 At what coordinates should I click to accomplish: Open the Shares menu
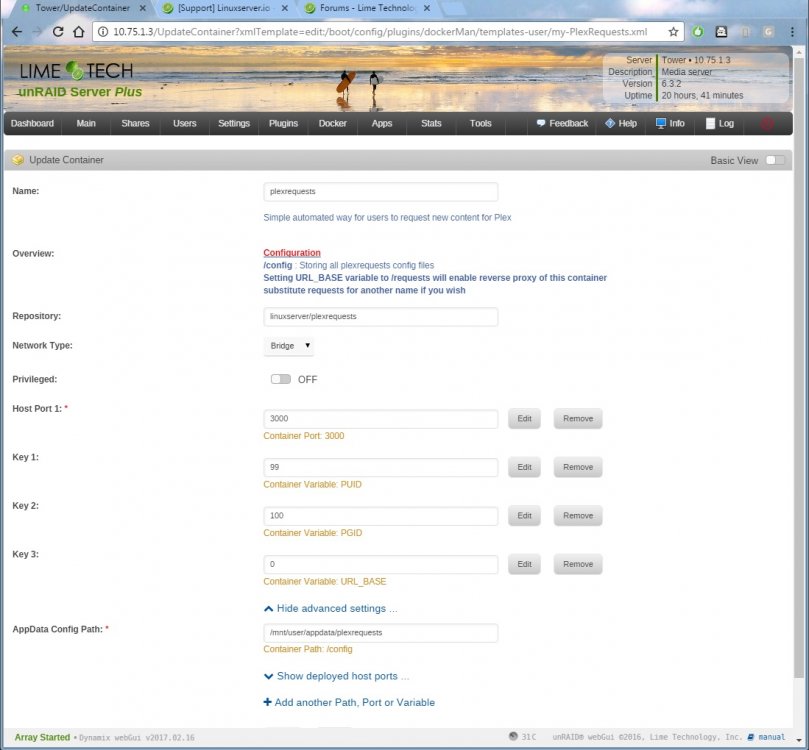click(x=135, y=124)
